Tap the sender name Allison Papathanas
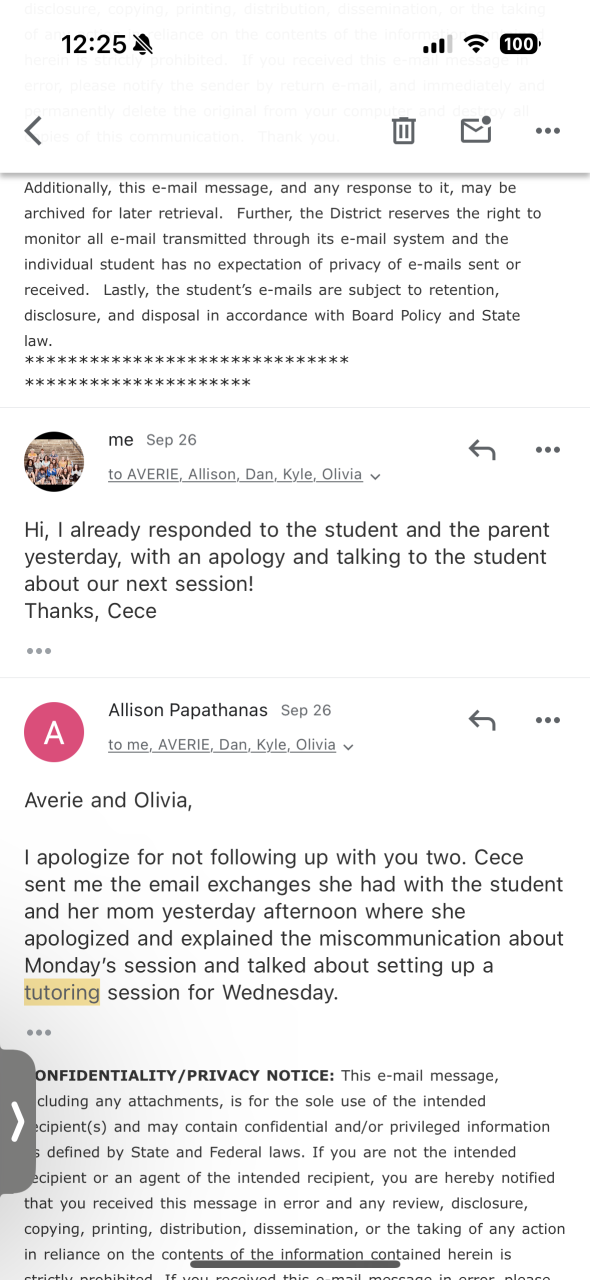This screenshot has width=590, height=1280. (x=188, y=710)
